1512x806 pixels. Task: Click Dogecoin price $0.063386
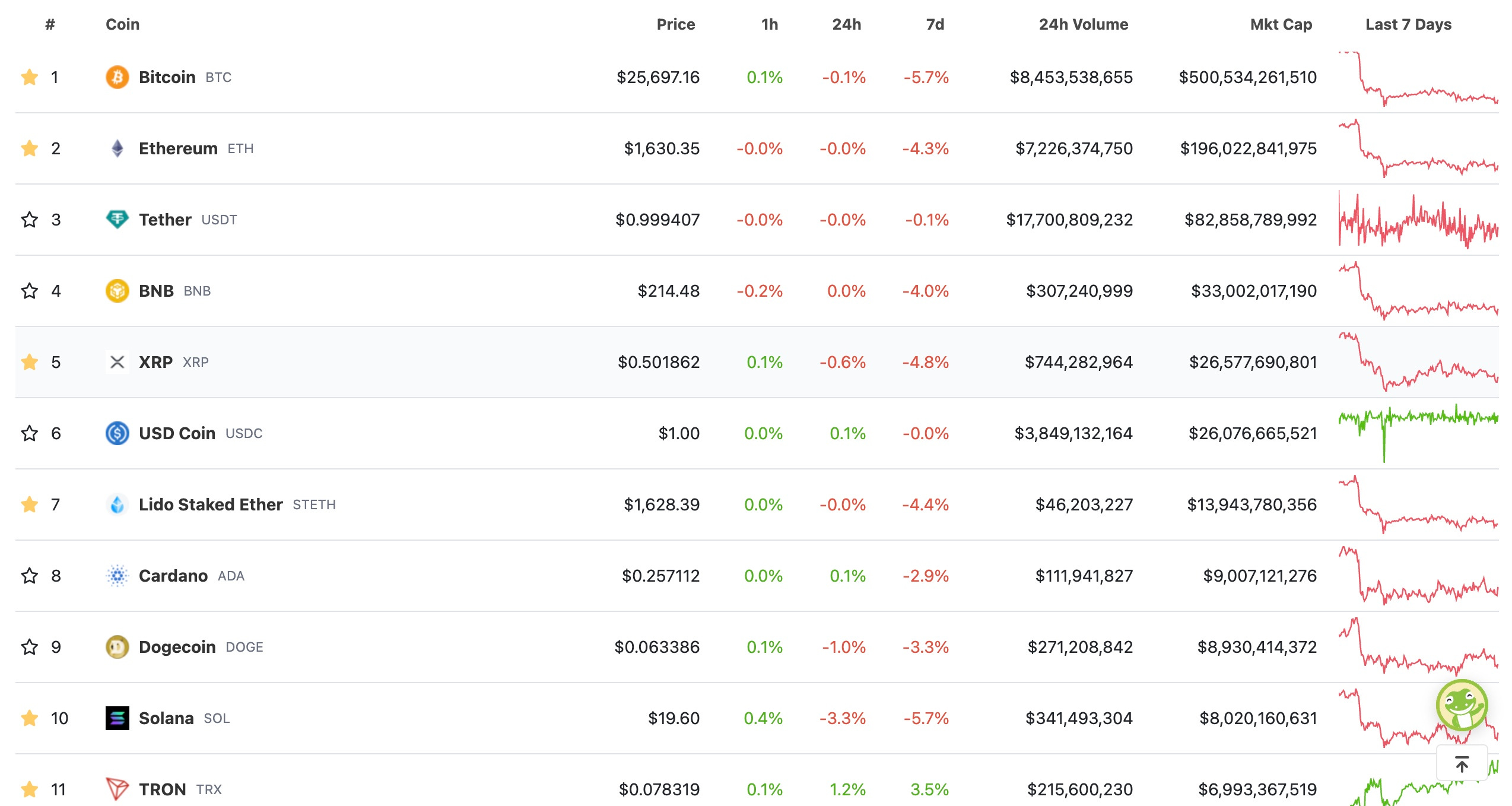[657, 647]
